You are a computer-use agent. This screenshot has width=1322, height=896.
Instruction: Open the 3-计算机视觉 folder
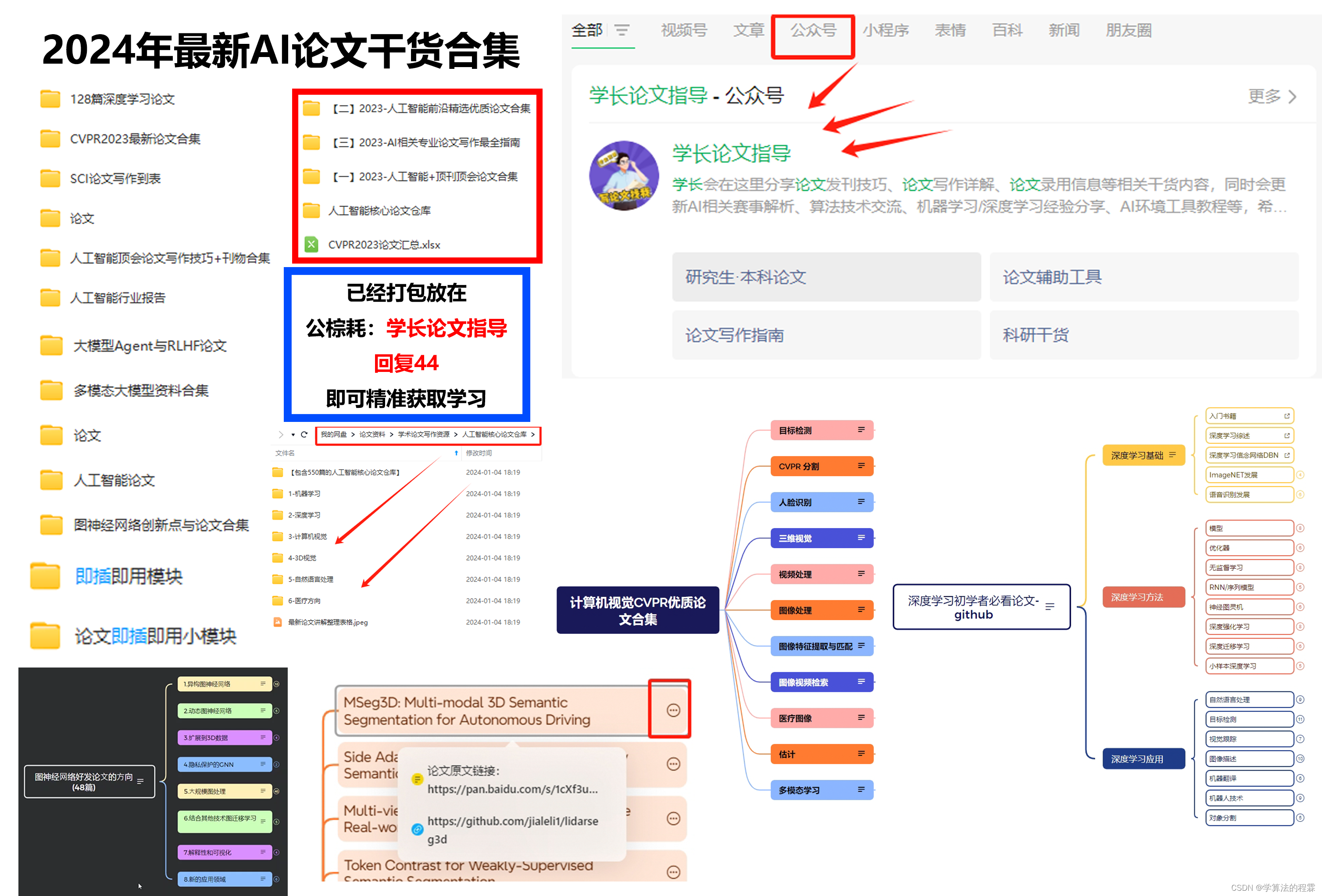[x=307, y=536]
